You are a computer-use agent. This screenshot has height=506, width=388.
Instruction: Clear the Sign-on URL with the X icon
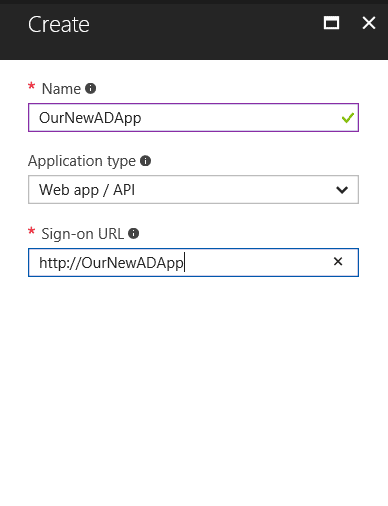click(338, 262)
